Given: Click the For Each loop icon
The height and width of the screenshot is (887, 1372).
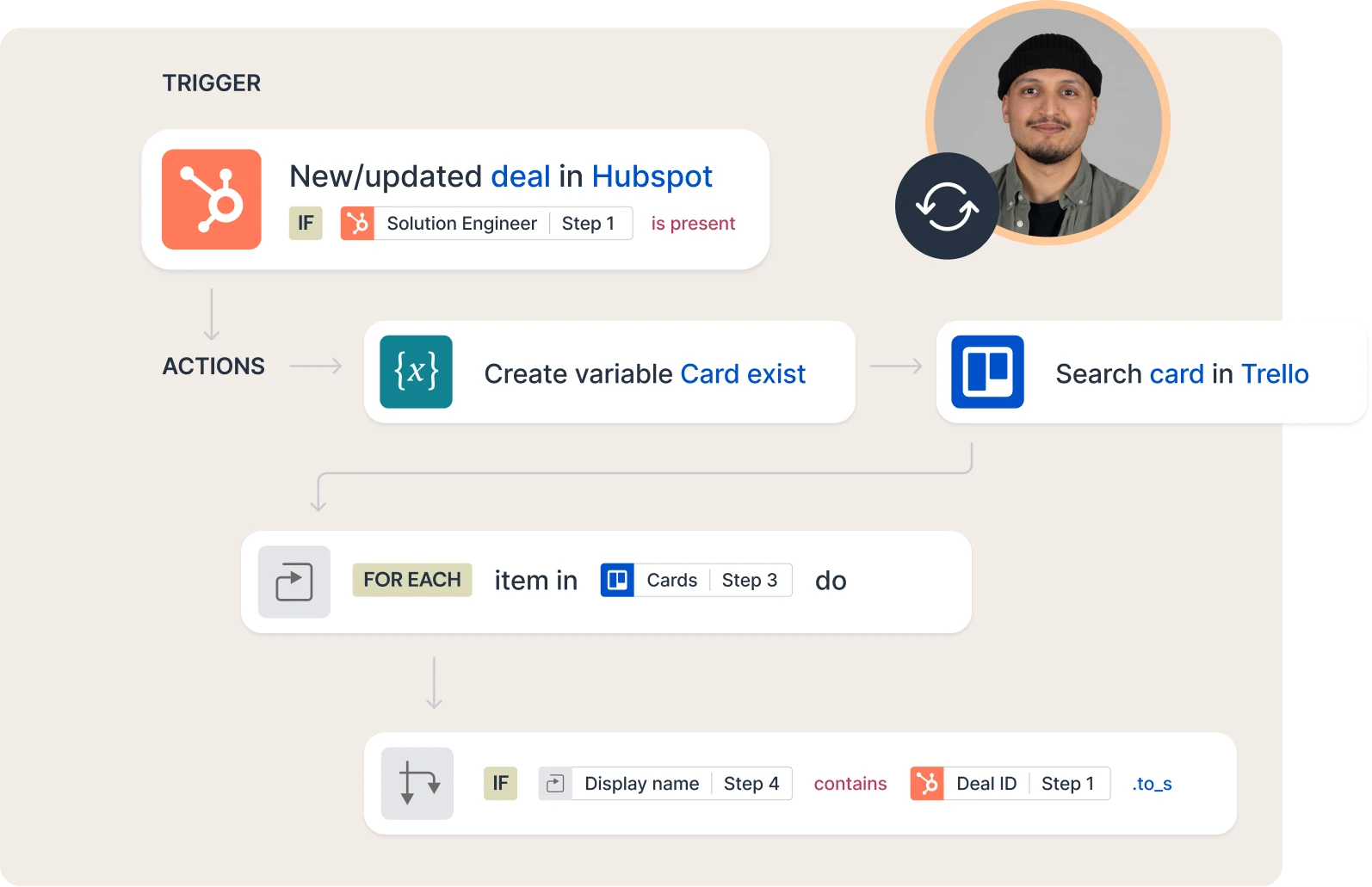Looking at the screenshot, I should pos(294,582).
